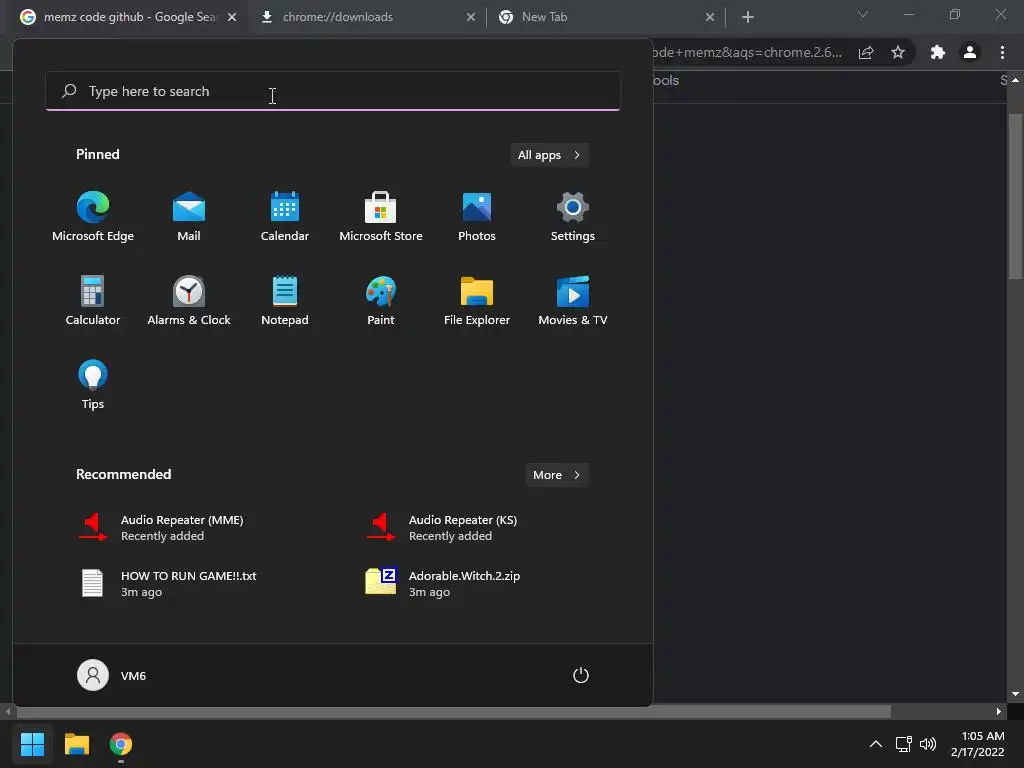Click the scroll right arrow in Chrome
This screenshot has width=1024, height=768.
coord(999,711)
